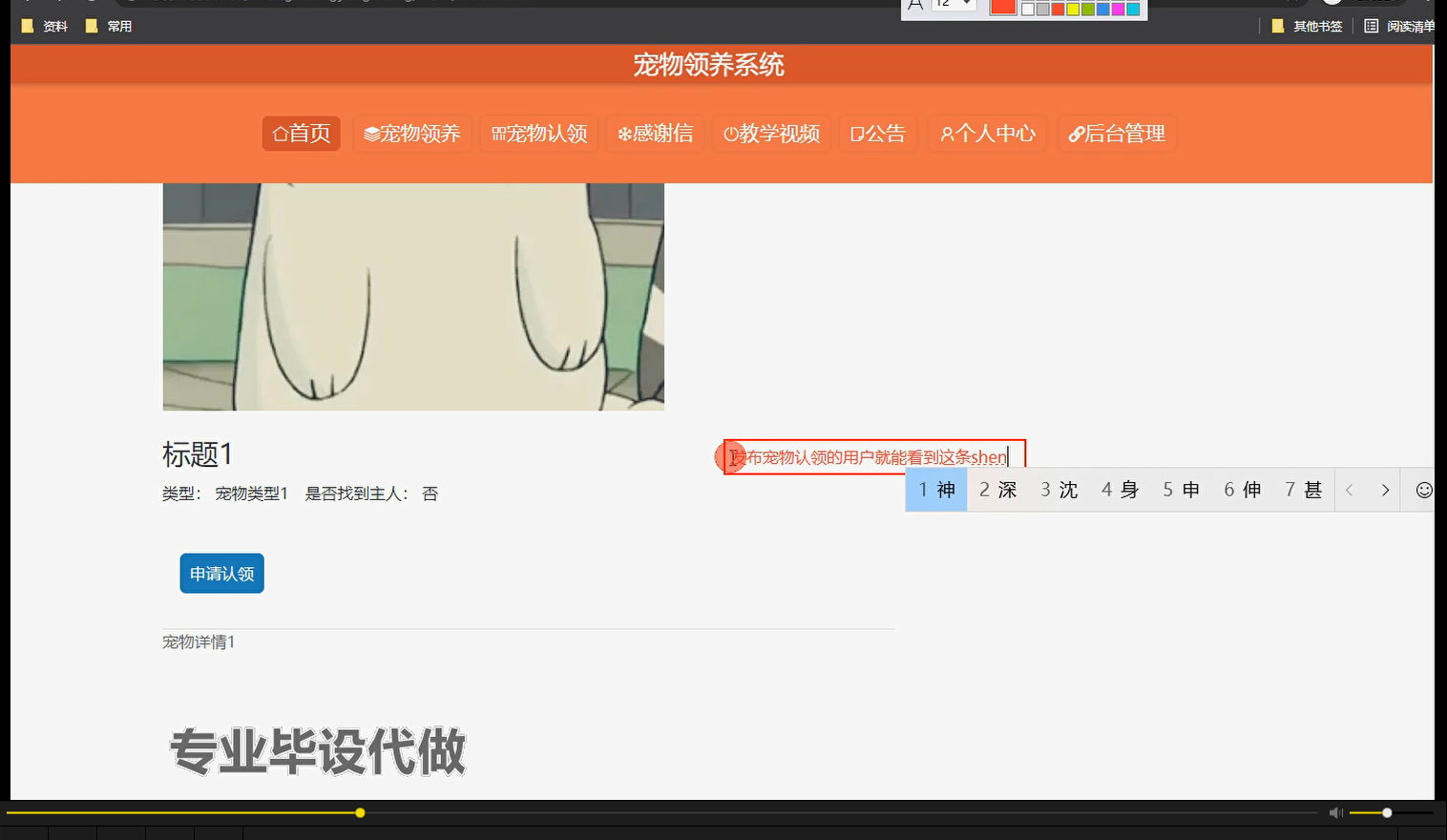
Task: Click the chain-link icon on 后台管理
Action: coord(1078,134)
